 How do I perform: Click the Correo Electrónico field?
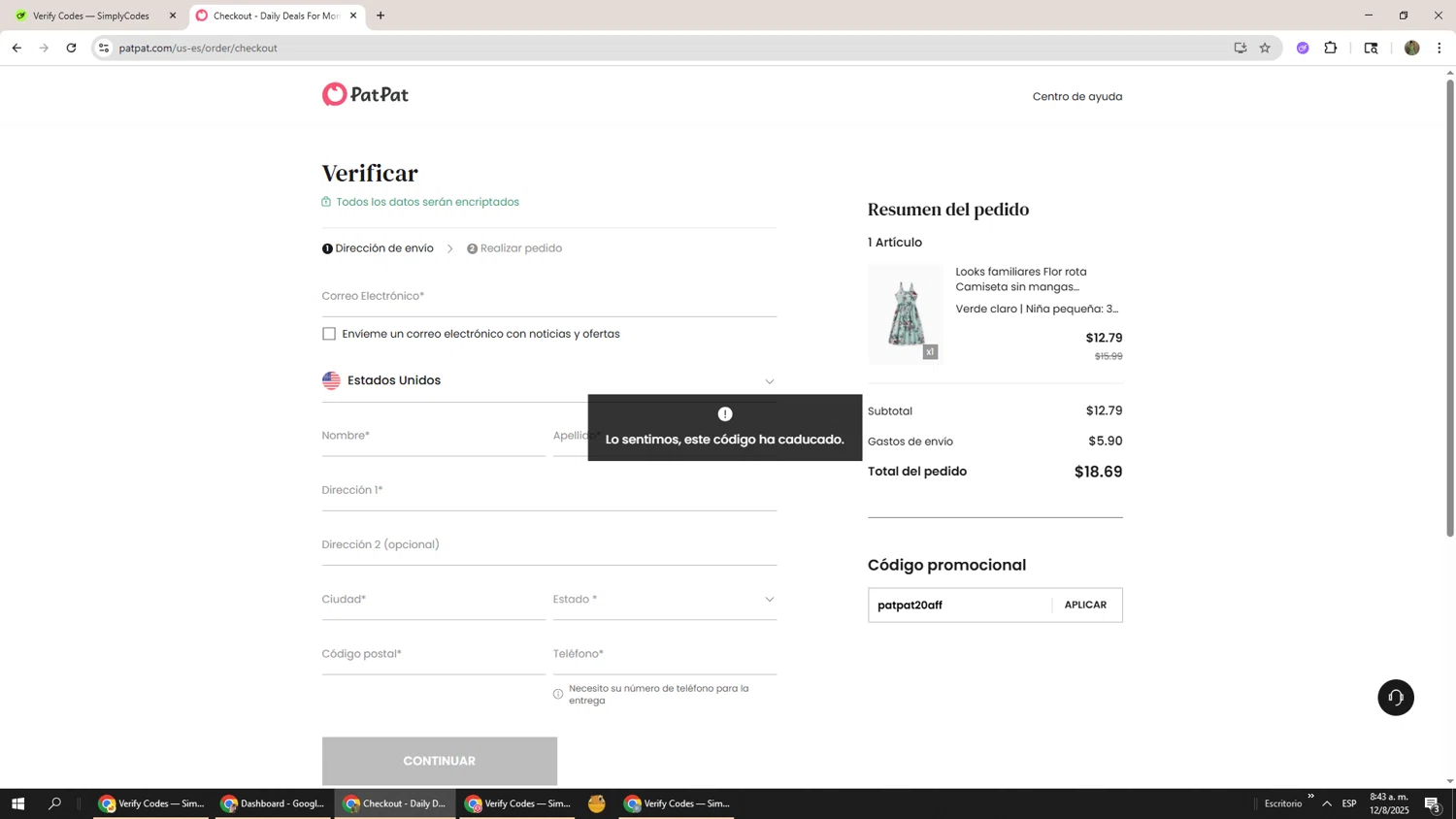click(548, 297)
